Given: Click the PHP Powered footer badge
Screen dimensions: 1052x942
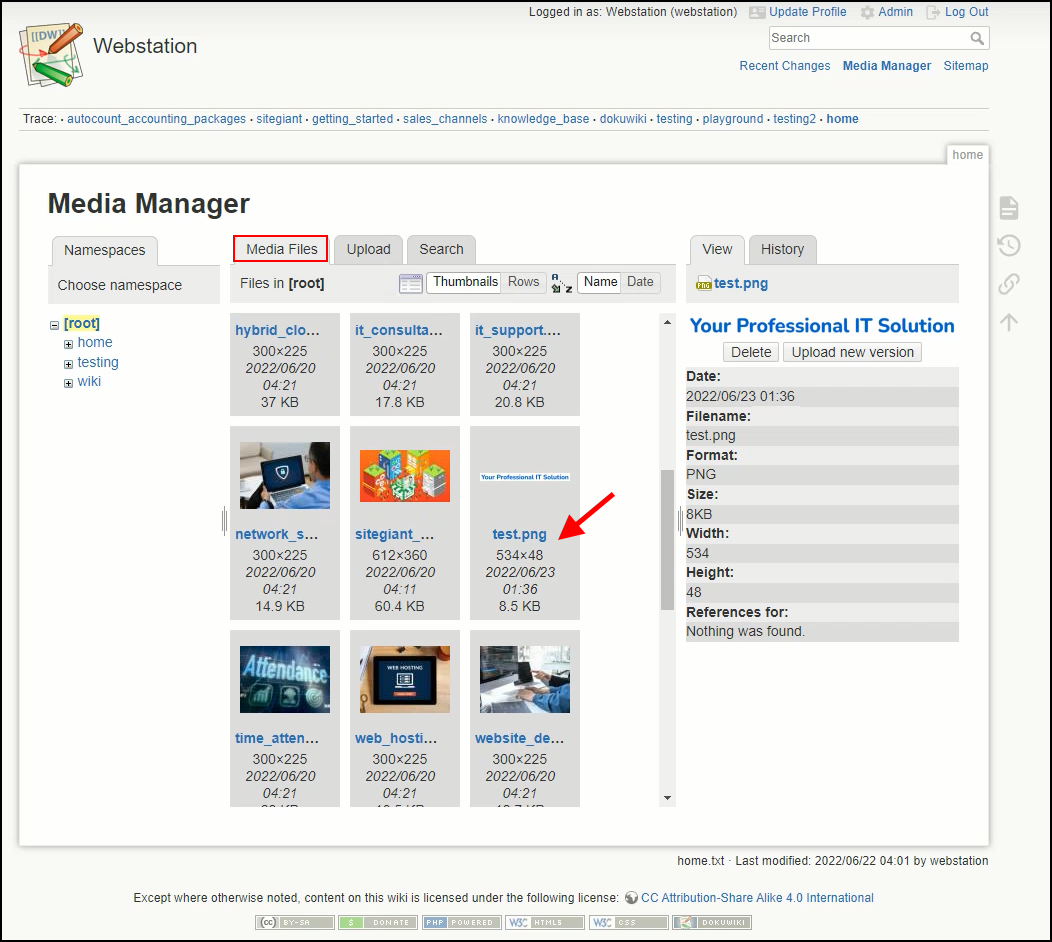Looking at the screenshot, I should click(x=462, y=923).
